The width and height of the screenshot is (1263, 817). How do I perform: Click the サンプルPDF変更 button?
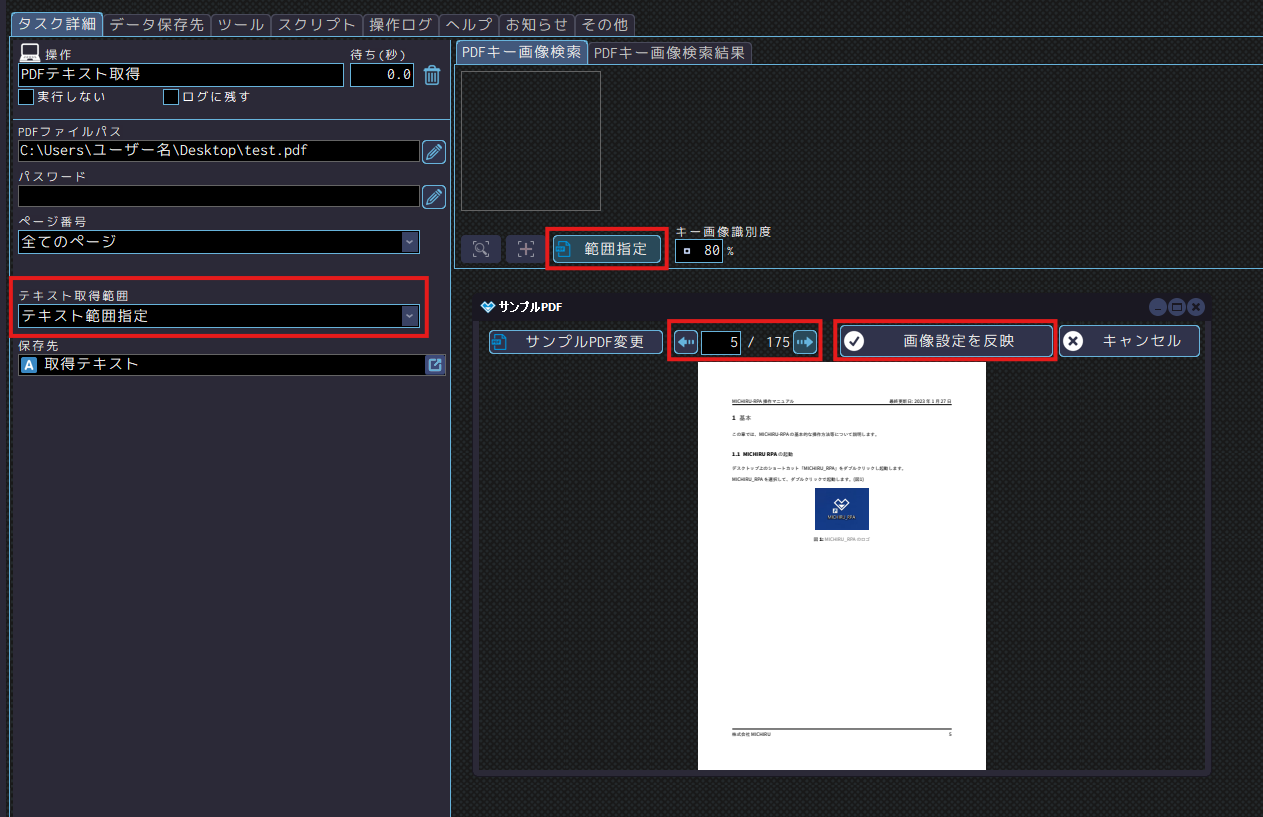577,342
